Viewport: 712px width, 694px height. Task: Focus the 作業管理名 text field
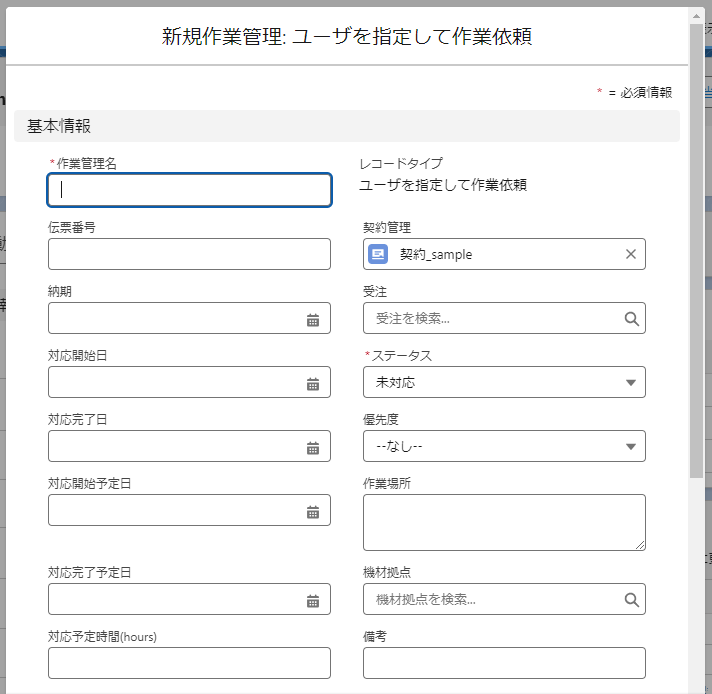pos(189,190)
